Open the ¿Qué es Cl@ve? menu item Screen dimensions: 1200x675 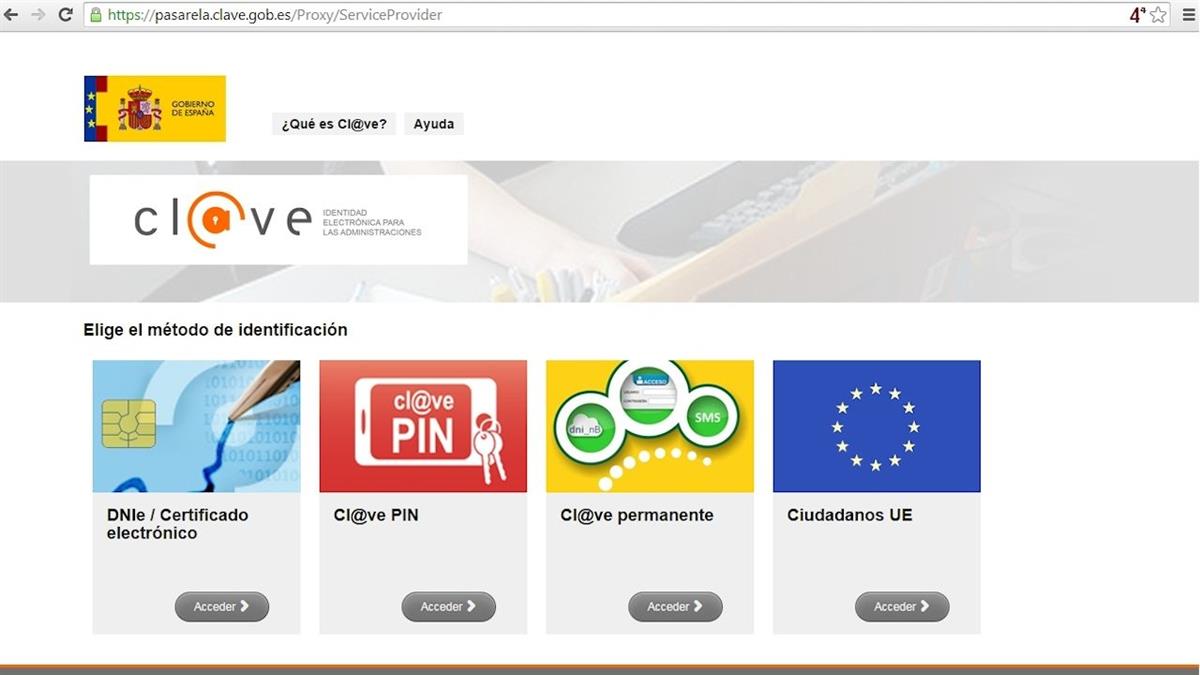click(x=334, y=124)
